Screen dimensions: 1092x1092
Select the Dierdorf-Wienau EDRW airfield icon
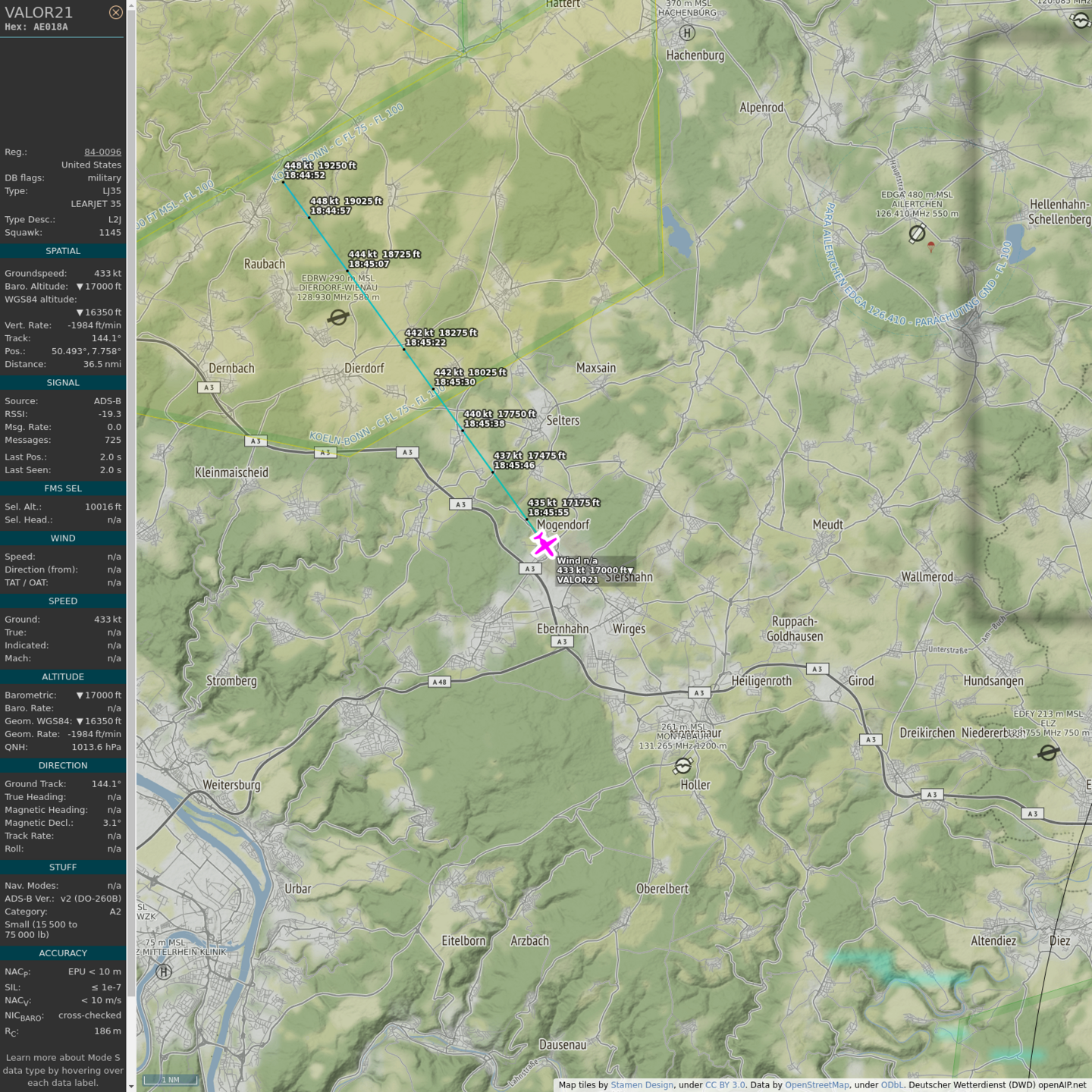click(x=338, y=317)
